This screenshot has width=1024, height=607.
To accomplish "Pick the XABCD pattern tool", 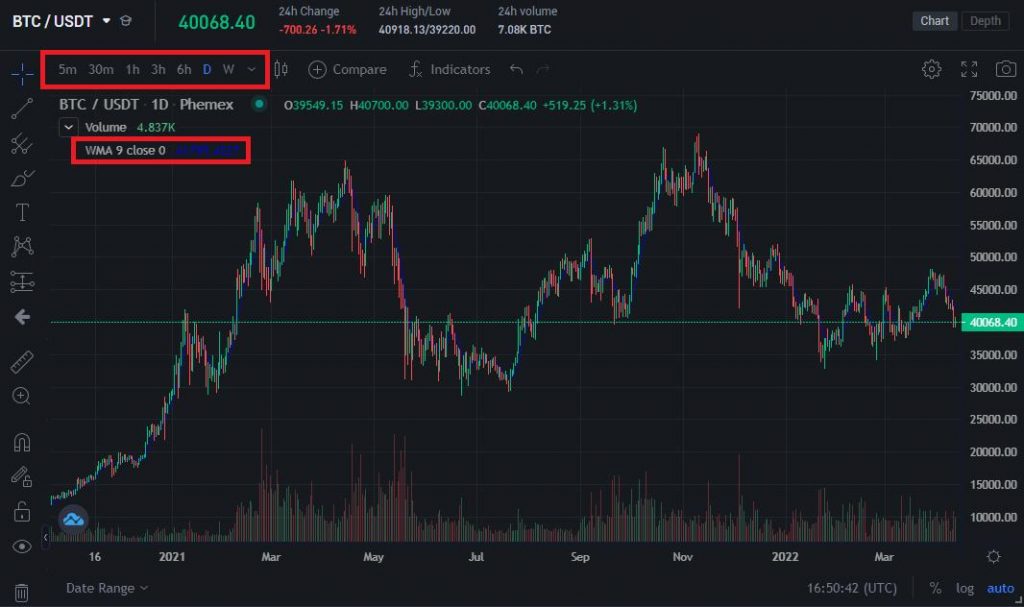I will 22,245.
